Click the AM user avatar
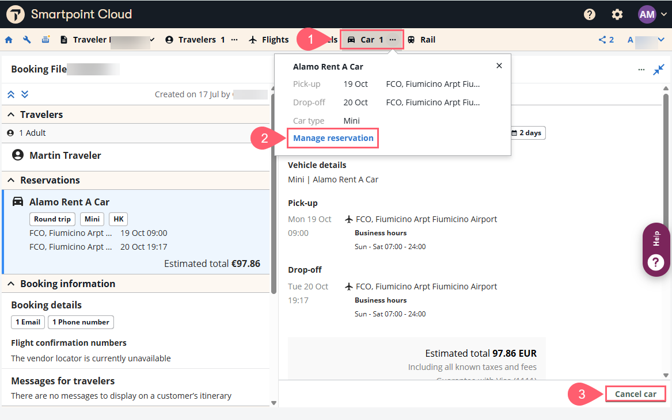Viewport: 672px width, 420px height. click(x=647, y=15)
